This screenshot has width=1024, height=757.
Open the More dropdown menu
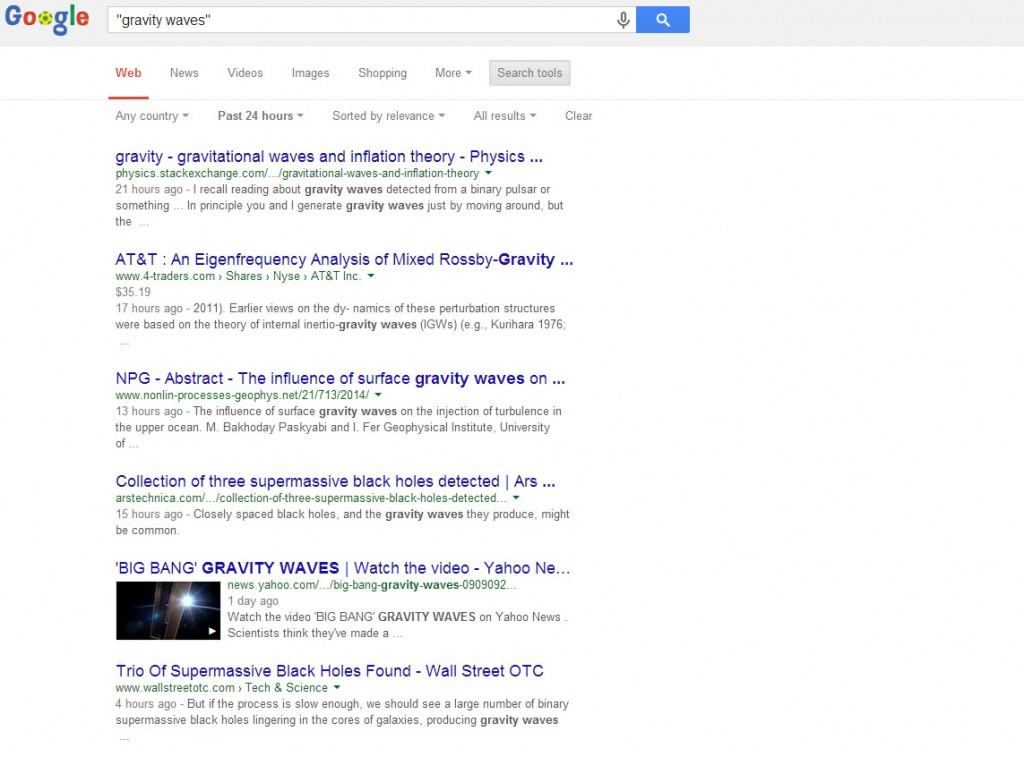pyautogui.click(x=453, y=72)
